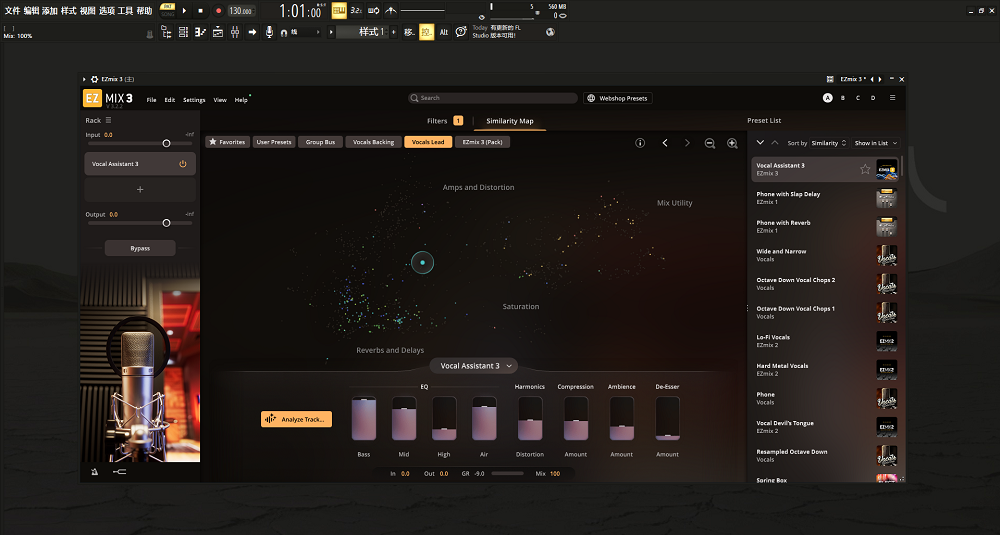The width and height of the screenshot is (1000, 535).
Task: Toggle the Vocals Lead filter tag
Action: coord(428,142)
